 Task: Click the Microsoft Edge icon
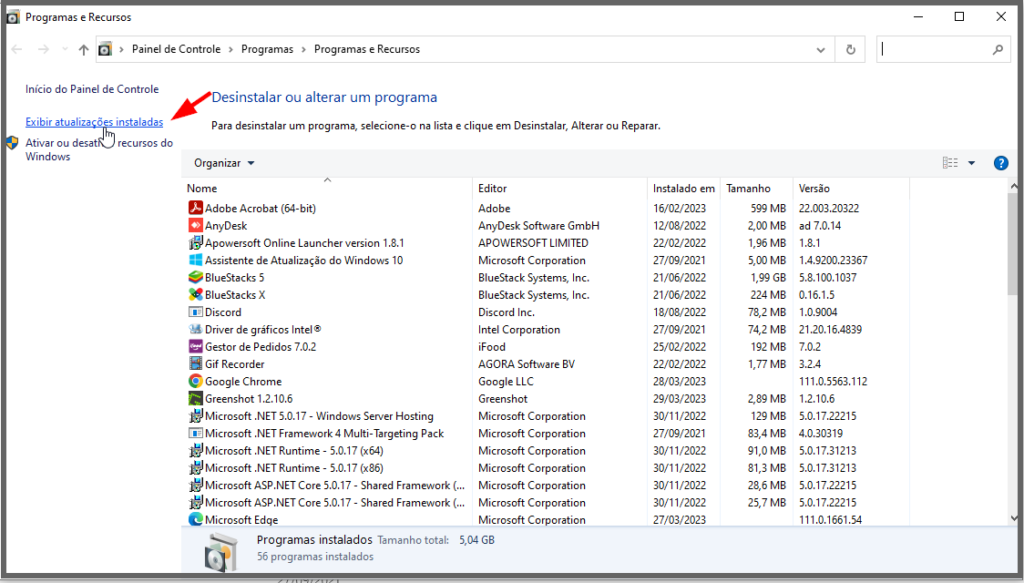195,520
